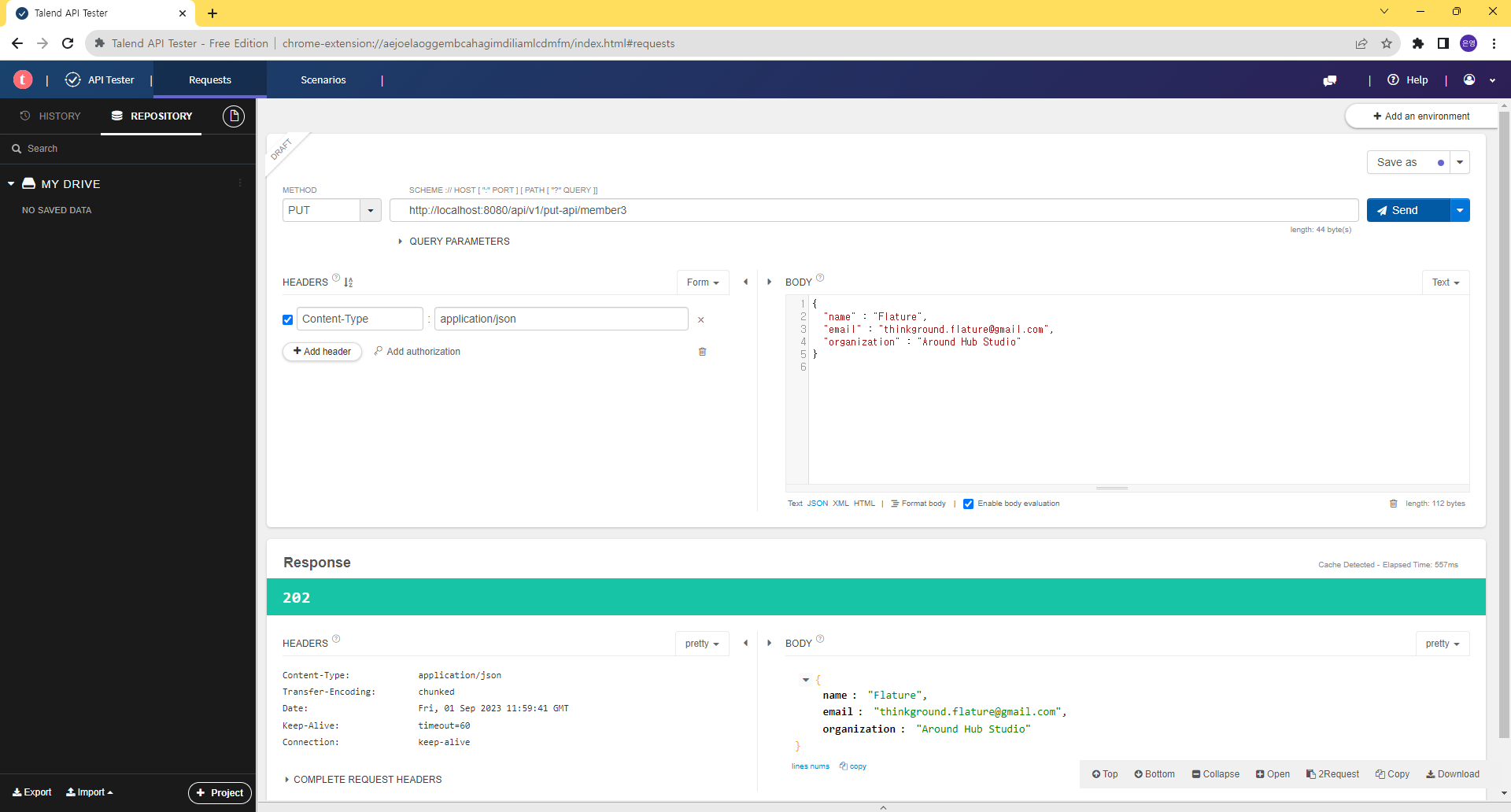Bookmark this page with the star icon
Screen dimensions: 1511x812
pyautogui.click(x=1387, y=43)
